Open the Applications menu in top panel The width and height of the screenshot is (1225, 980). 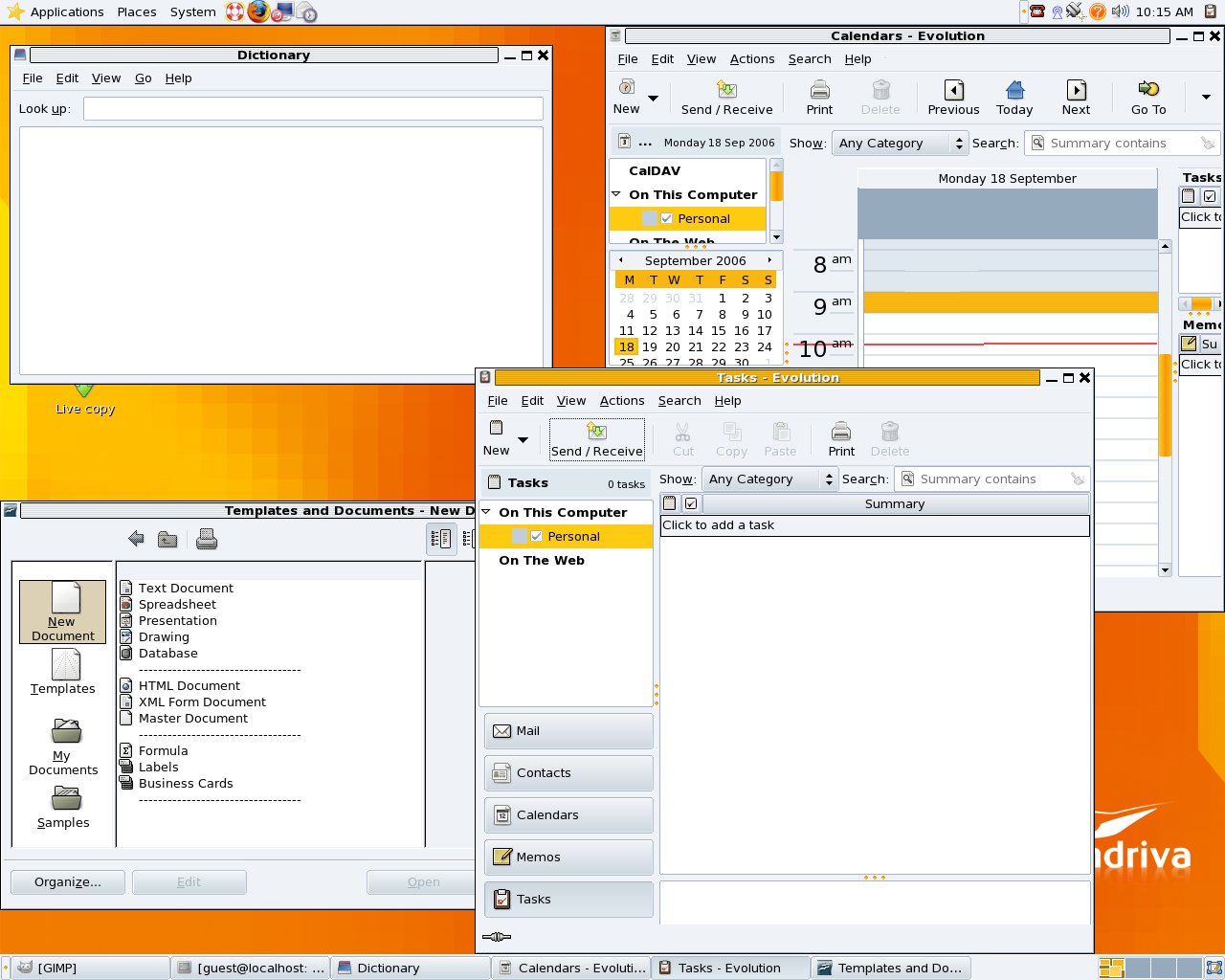[x=67, y=11]
